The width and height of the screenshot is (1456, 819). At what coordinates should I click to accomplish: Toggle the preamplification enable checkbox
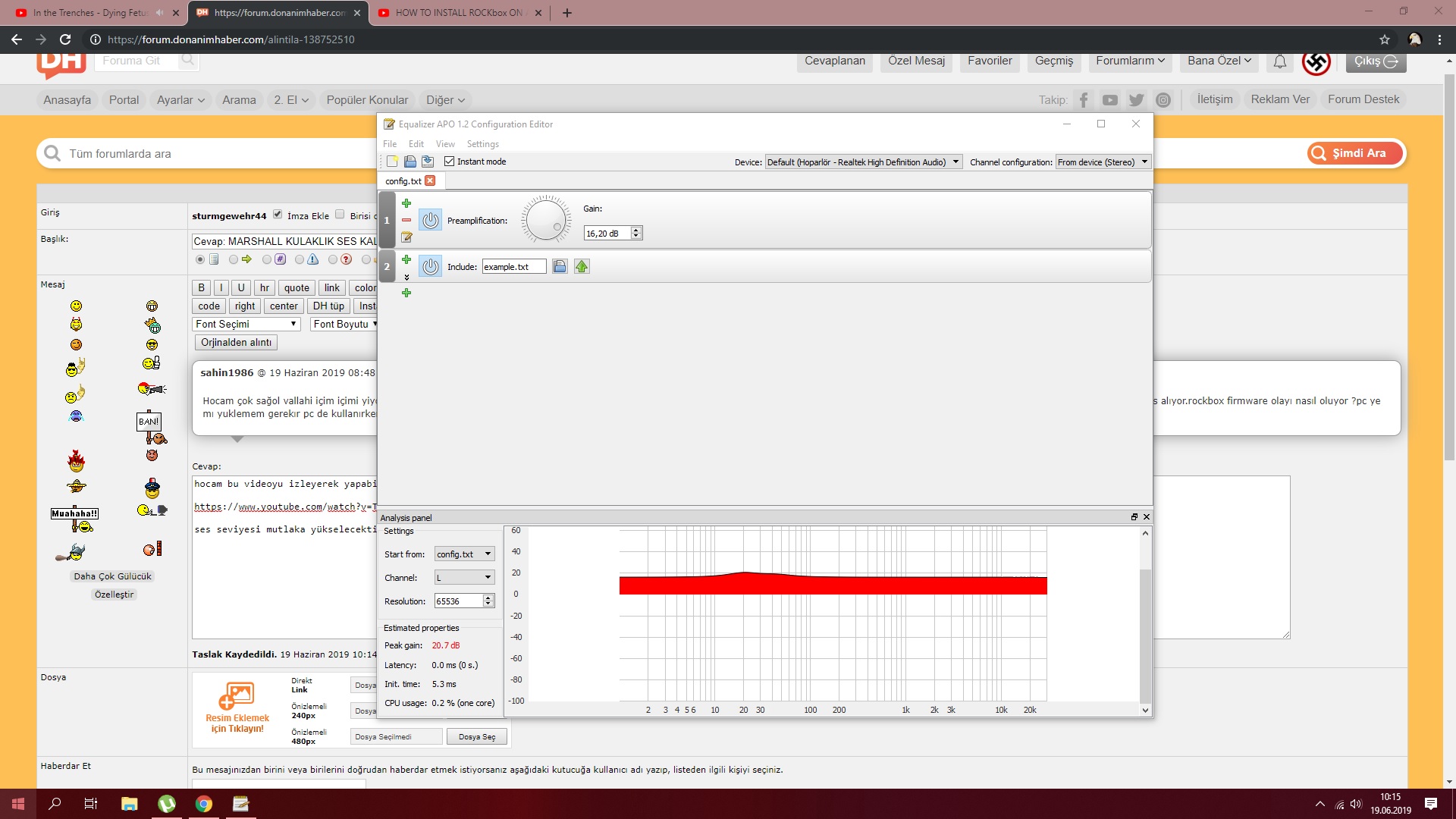pyautogui.click(x=430, y=220)
